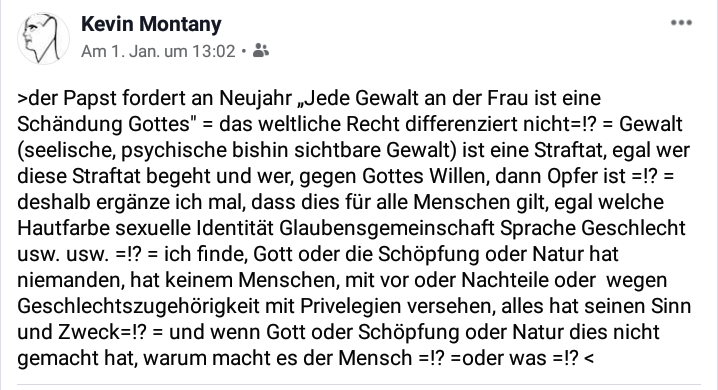This screenshot has height=390, width=718.
Task: Click the opening '>der' at post start
Action: tap(37, 98)
